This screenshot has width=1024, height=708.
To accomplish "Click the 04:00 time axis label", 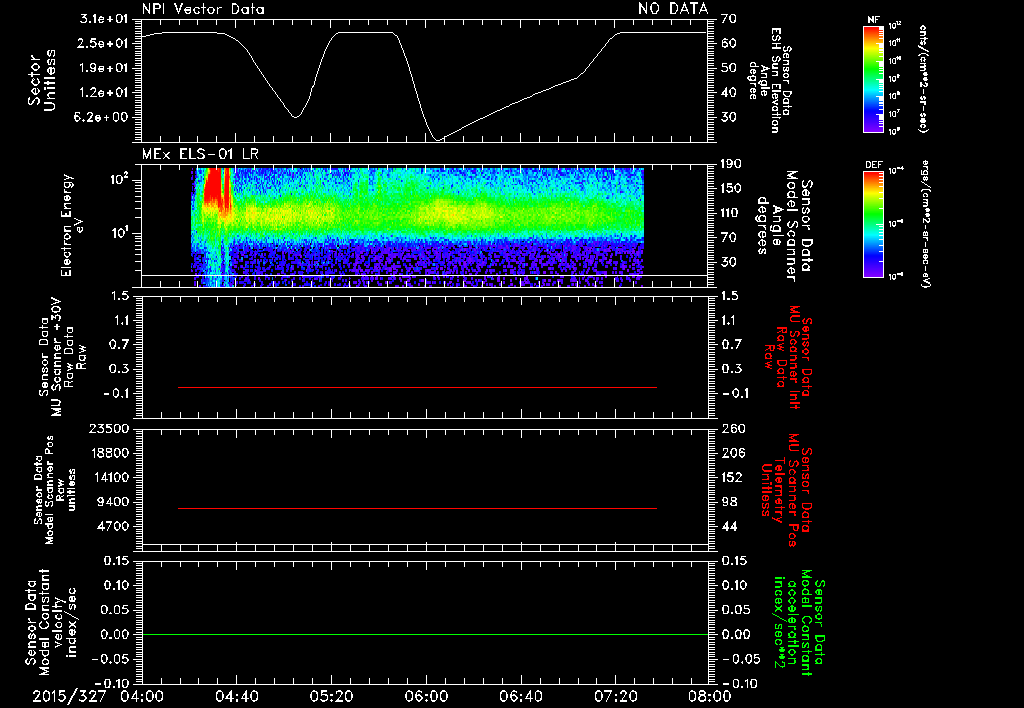I will 142,696.
